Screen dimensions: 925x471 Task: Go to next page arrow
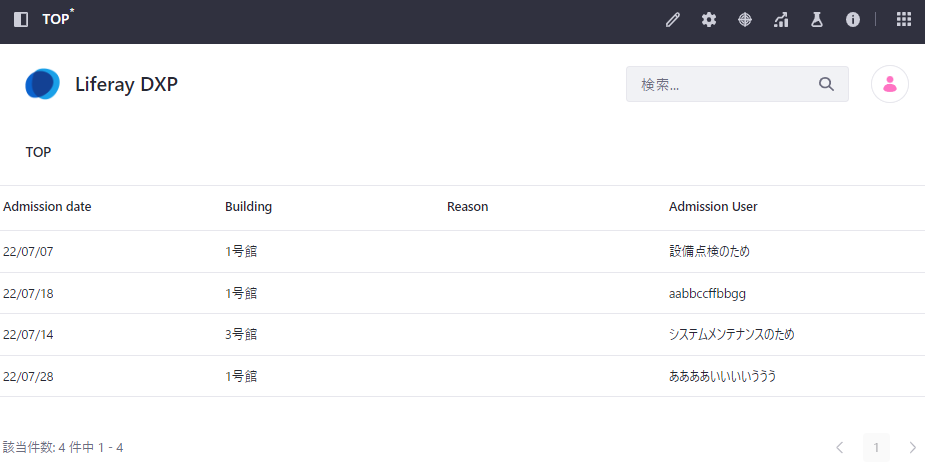click(x=912, y=447)
